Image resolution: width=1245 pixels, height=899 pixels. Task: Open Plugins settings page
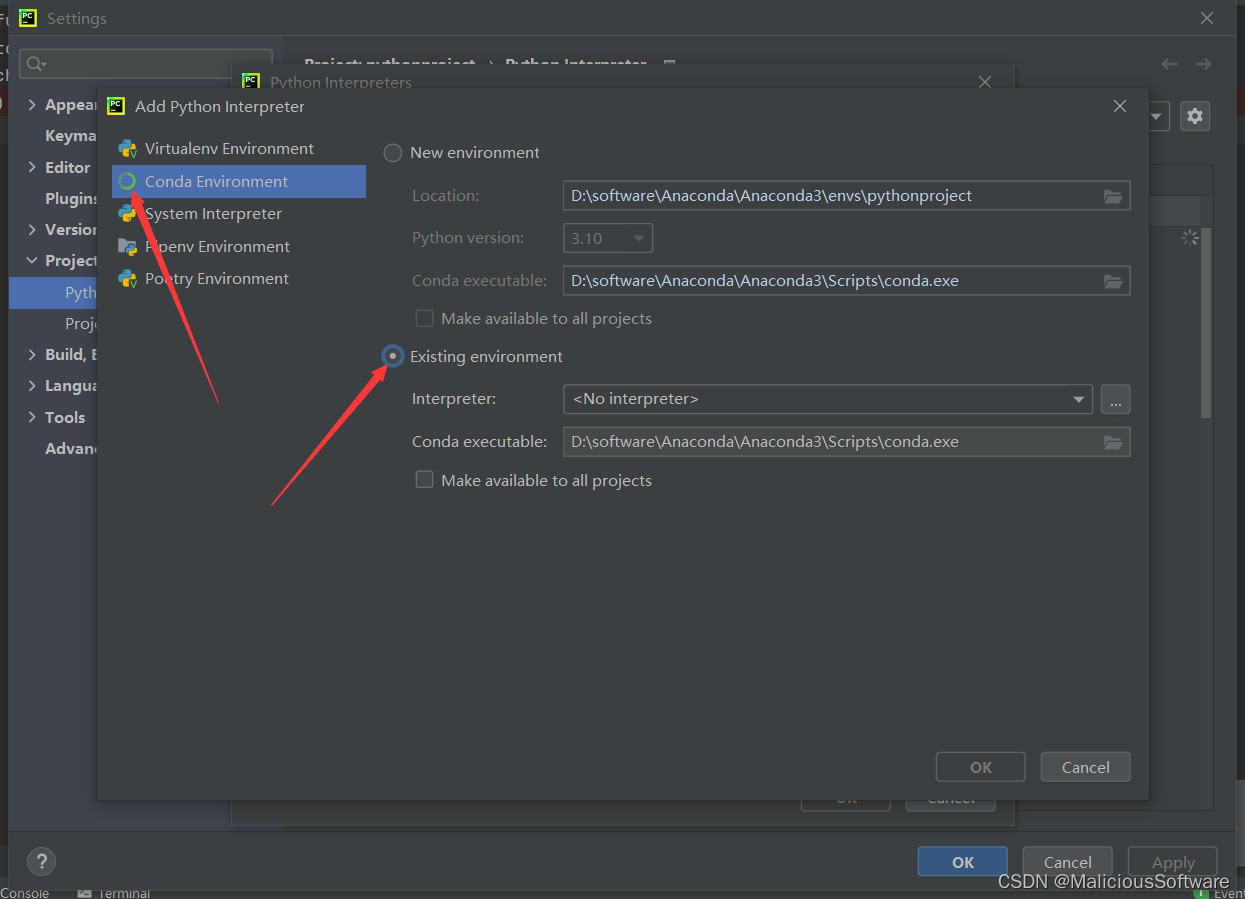(71, 198)
